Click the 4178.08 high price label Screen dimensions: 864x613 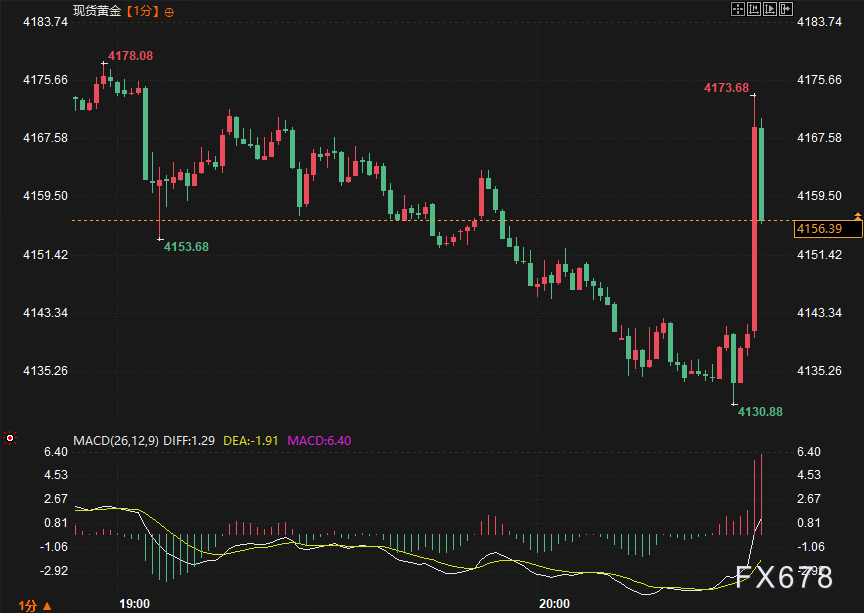[131, 56]
